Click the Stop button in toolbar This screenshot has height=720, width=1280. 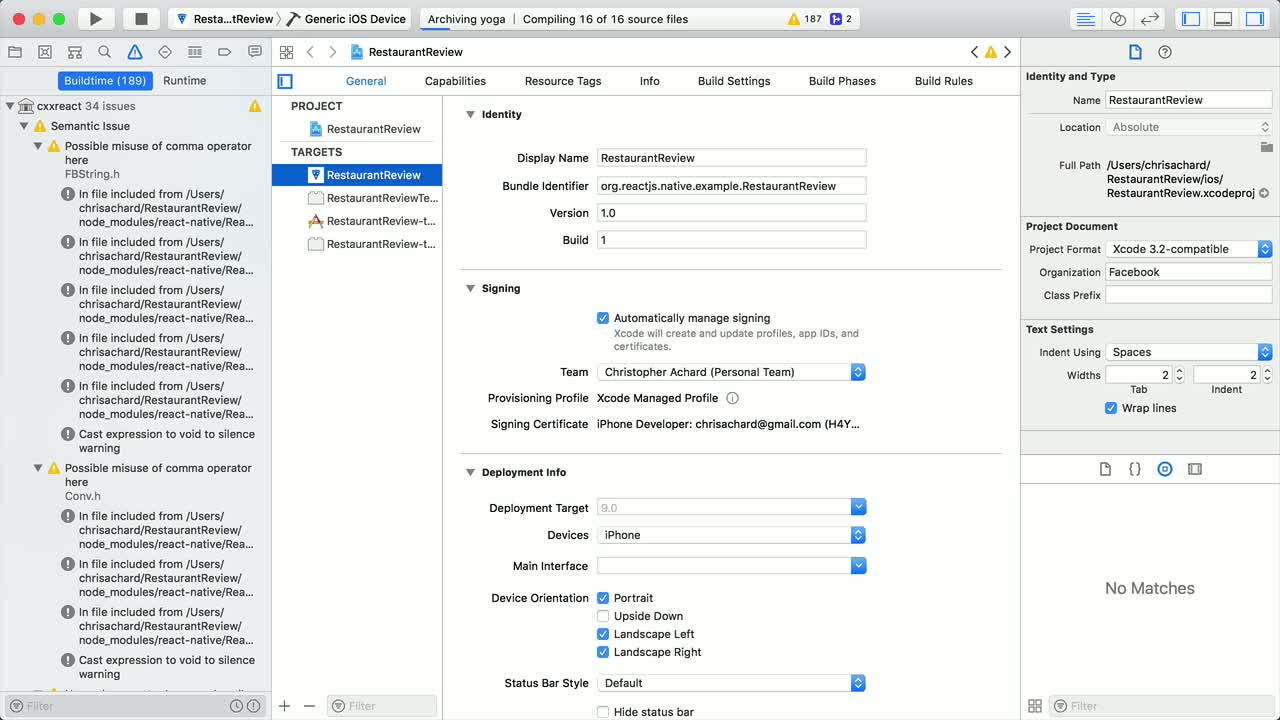141,19
